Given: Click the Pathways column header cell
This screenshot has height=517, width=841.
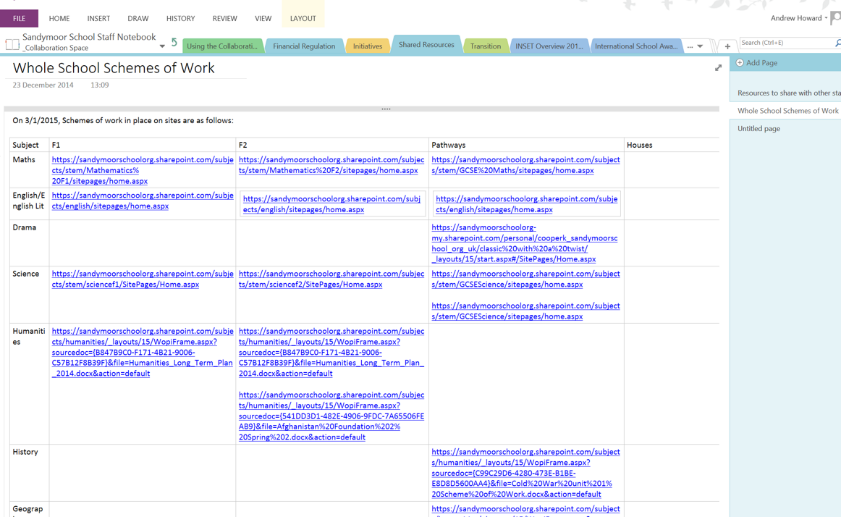Looking at the screenshot, I should (x=526, y=145).
